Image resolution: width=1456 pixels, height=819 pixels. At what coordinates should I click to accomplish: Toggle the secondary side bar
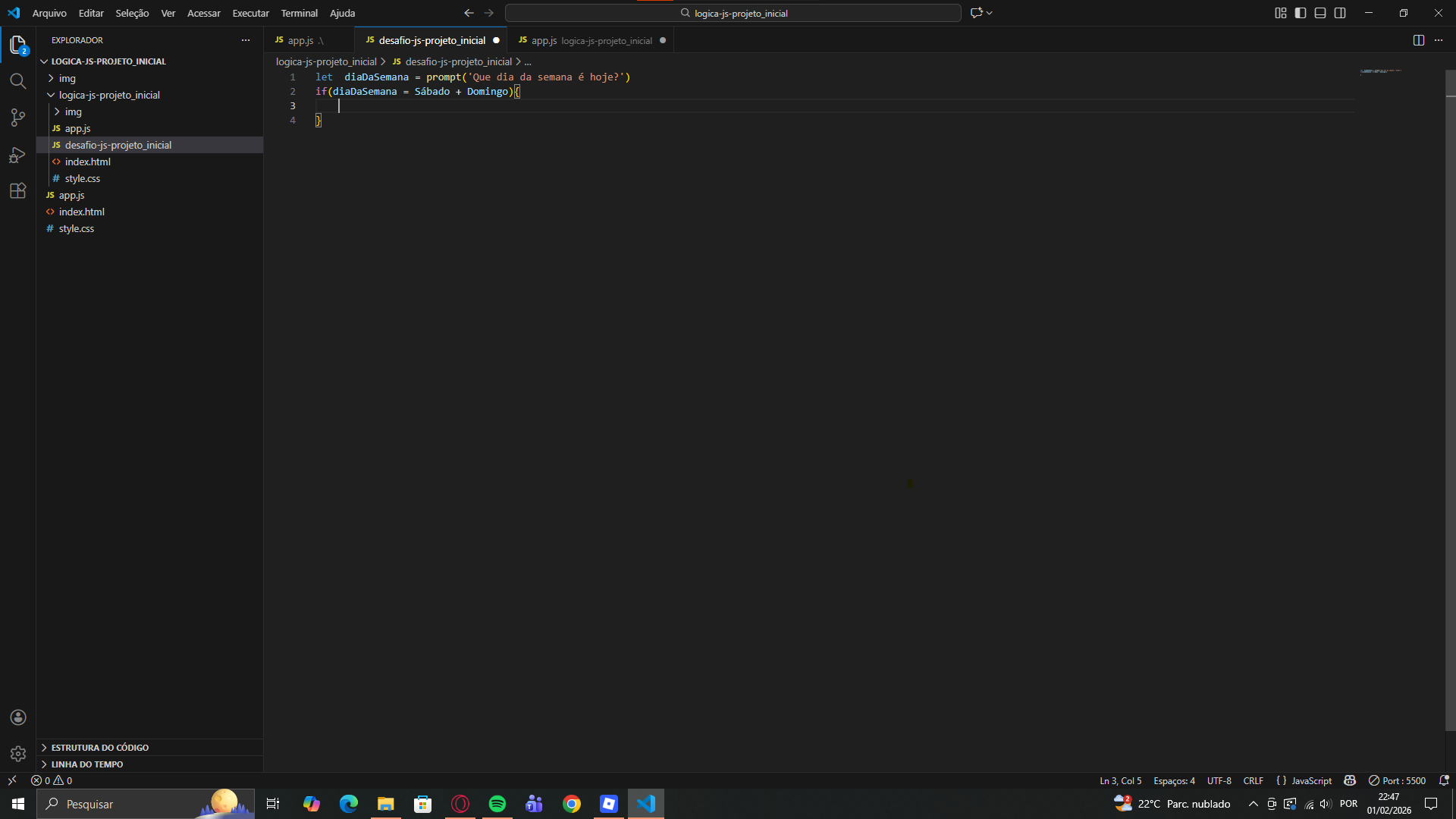click(x=1340, y=13)
